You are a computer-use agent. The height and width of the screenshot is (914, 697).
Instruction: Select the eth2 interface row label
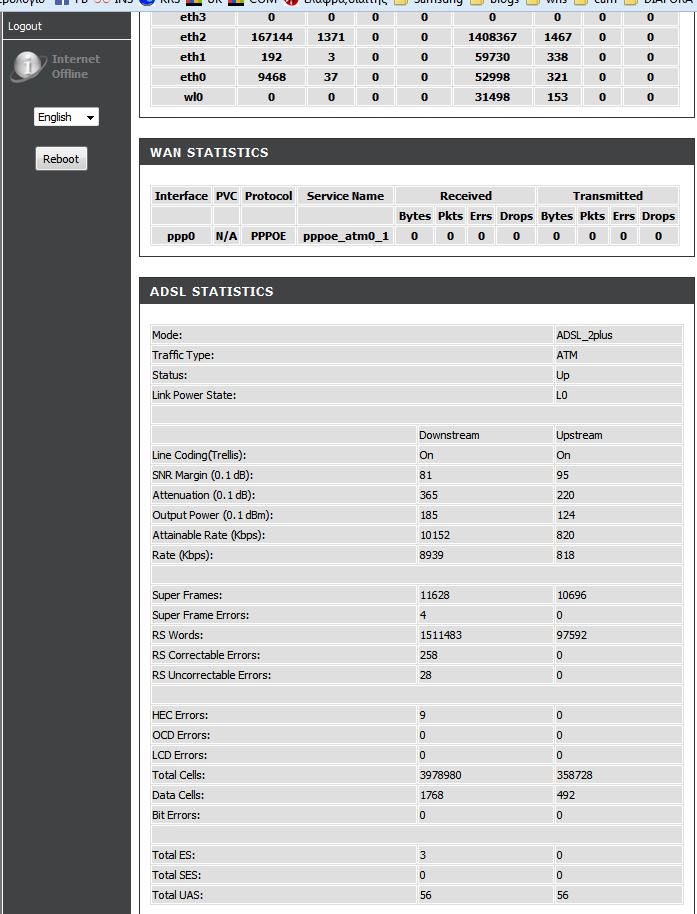[193, 37]
